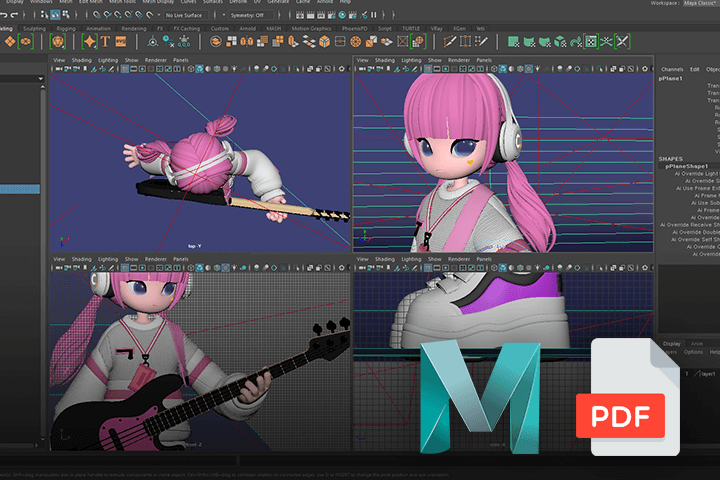720x480 pixels.
Task: Click the orange T Type tool shelf icon
Action: (105, 41)
